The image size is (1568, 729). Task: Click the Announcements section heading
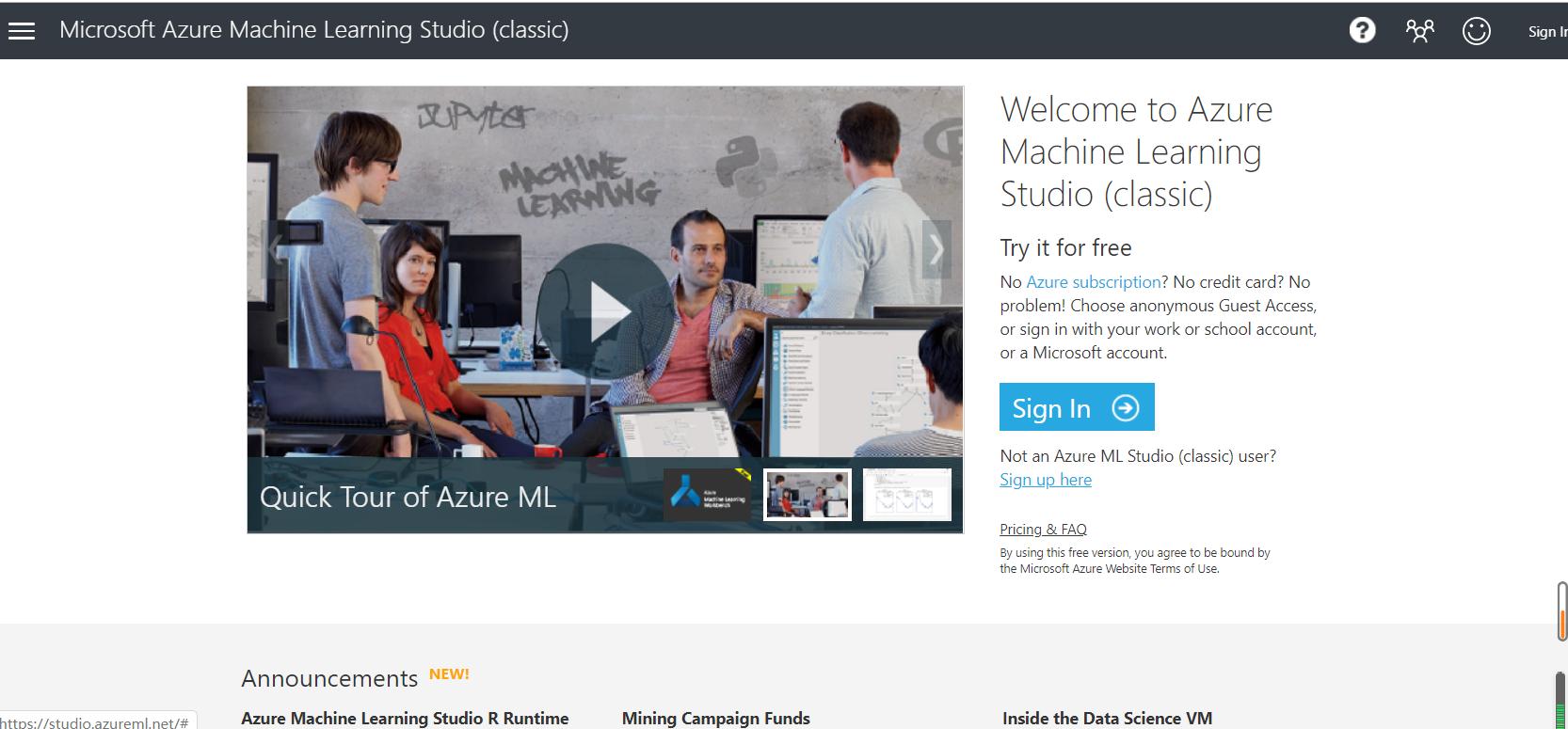pos(329,678)
